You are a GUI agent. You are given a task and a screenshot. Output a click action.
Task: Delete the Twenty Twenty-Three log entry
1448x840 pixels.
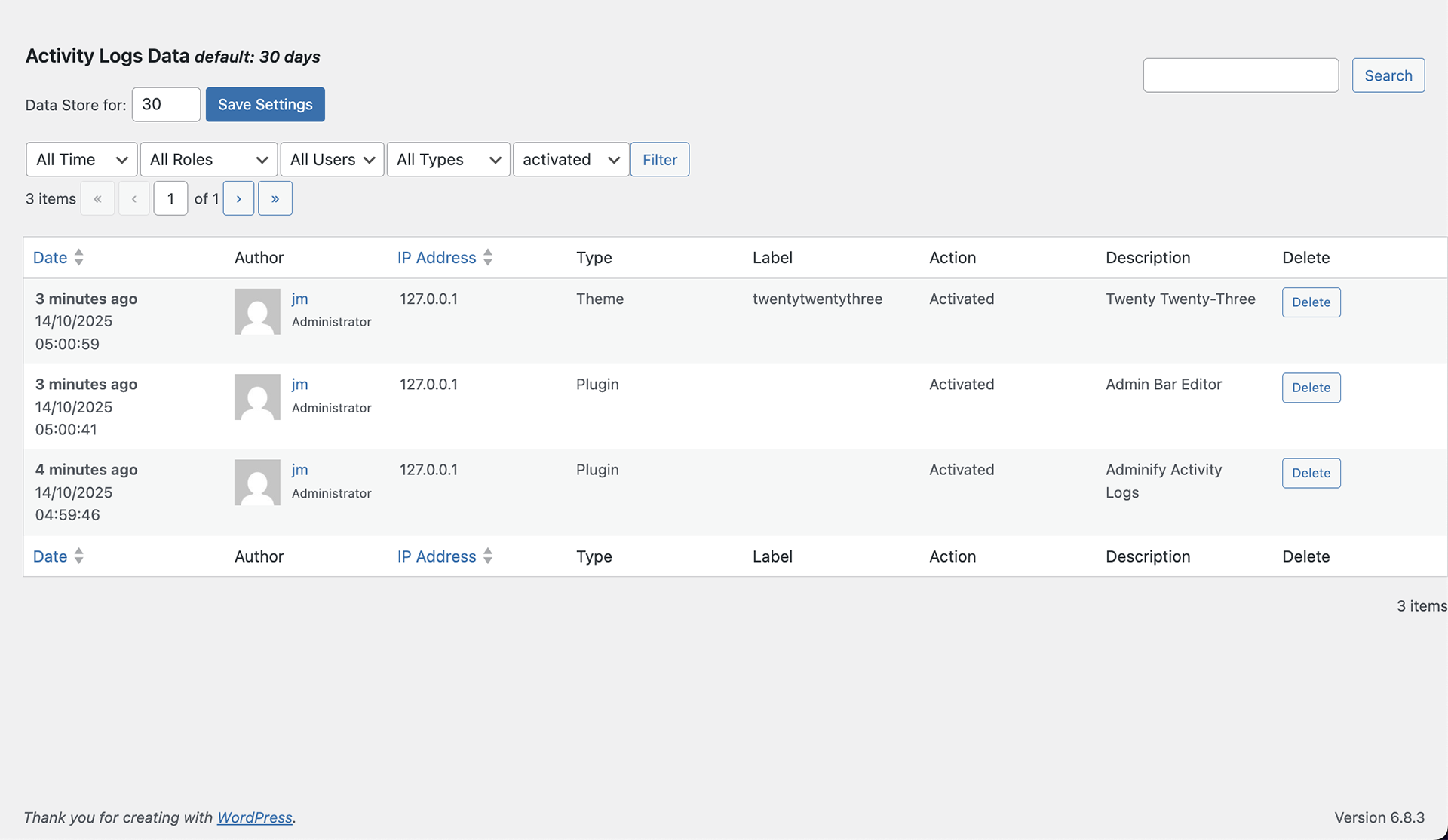point(1311,302)
